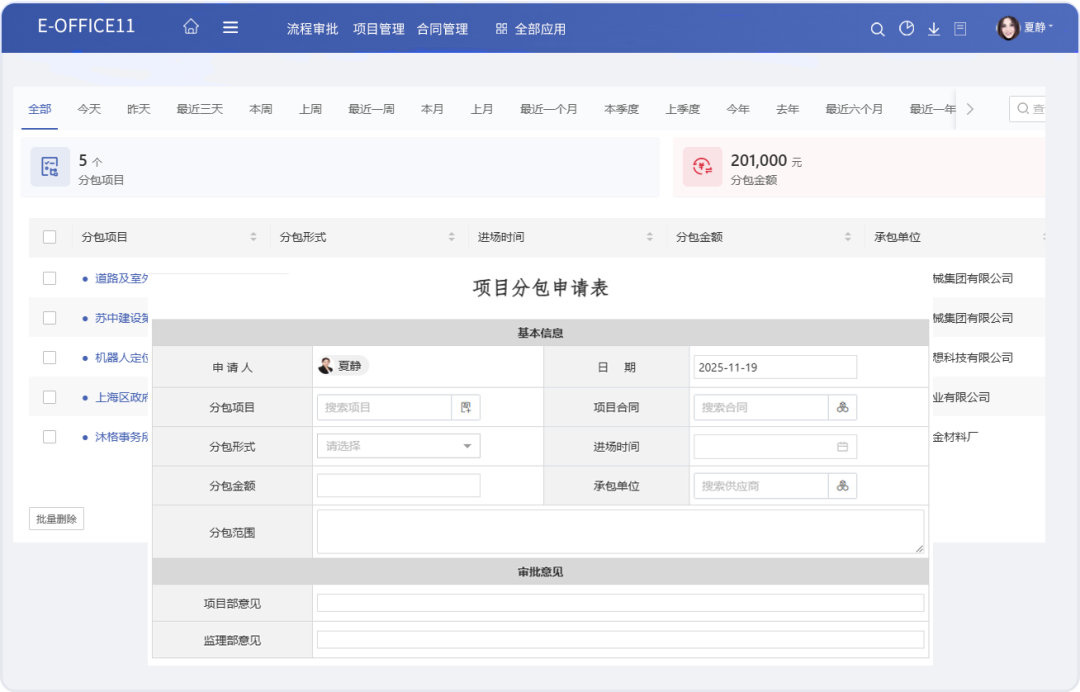Click the search magnifier in header
Viewport: 1080px width, 692px height.
pyautogui.click(x=877, y=29)
